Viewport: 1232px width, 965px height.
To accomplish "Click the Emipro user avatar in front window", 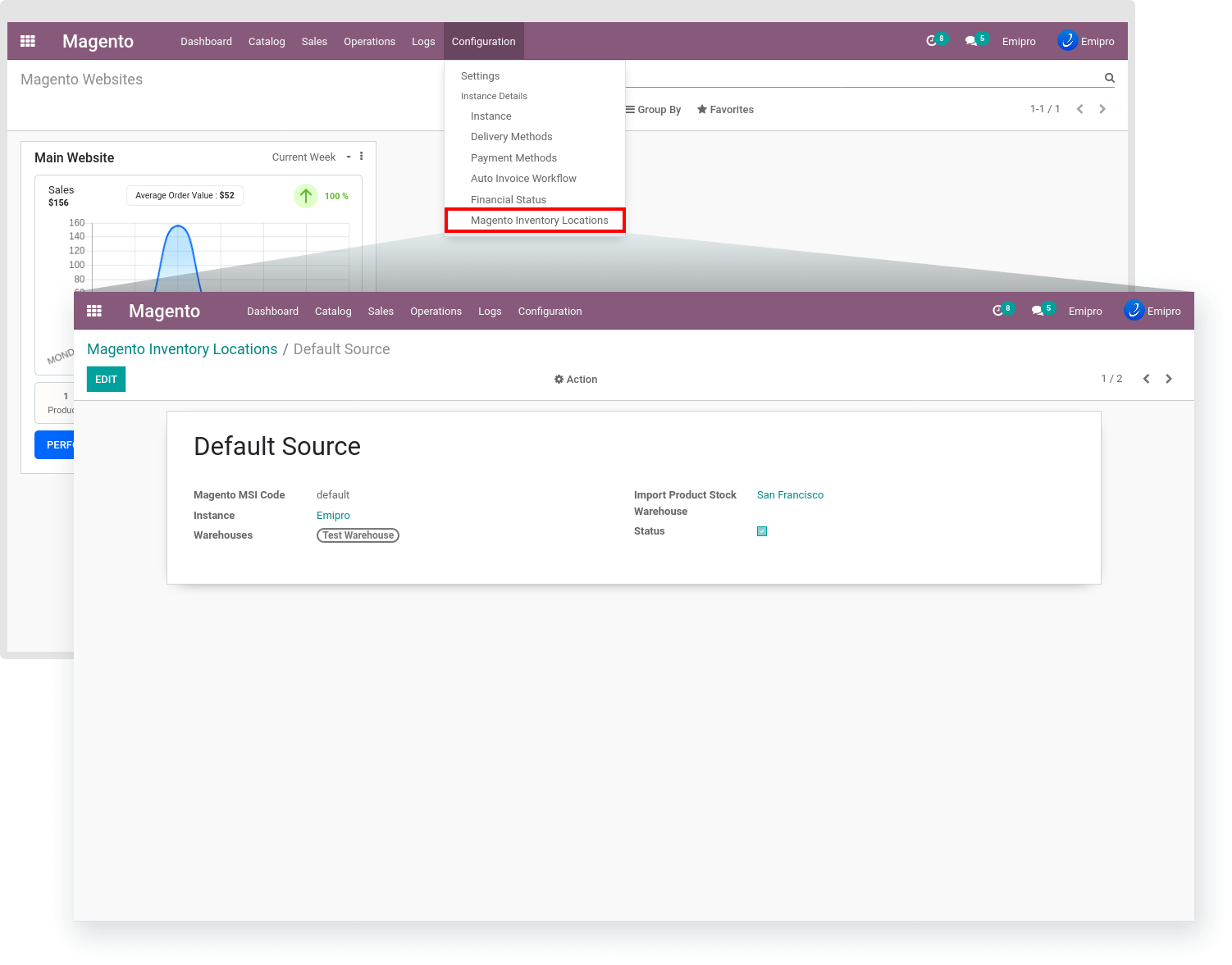I will 1134,311.
